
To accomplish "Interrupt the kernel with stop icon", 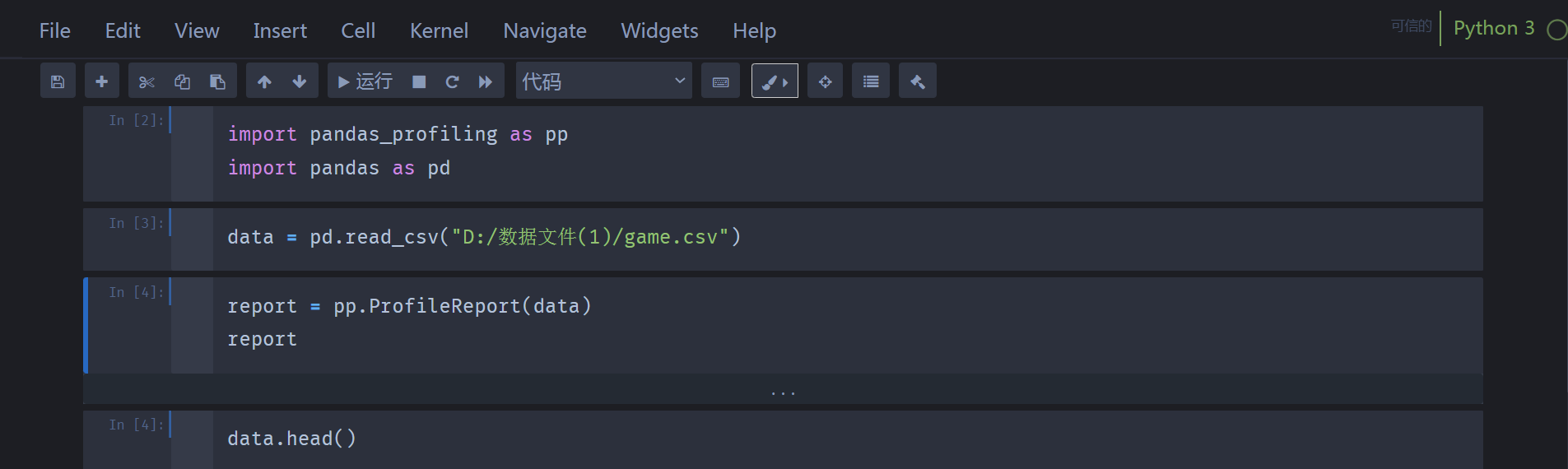I will (419, 81).
